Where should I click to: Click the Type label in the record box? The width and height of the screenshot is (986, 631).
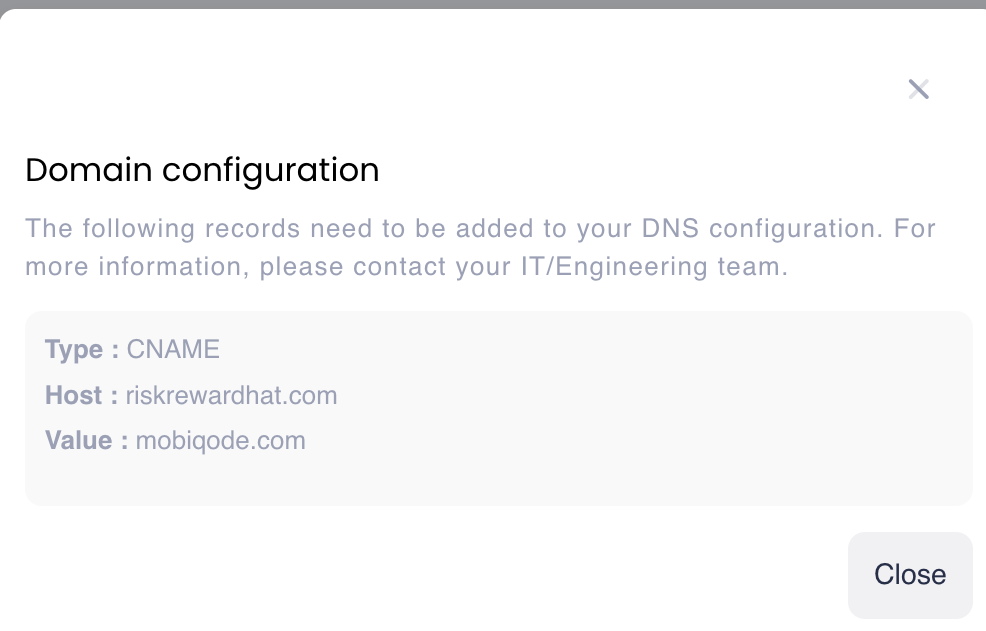pyautogui.click(x=70, y=350)
